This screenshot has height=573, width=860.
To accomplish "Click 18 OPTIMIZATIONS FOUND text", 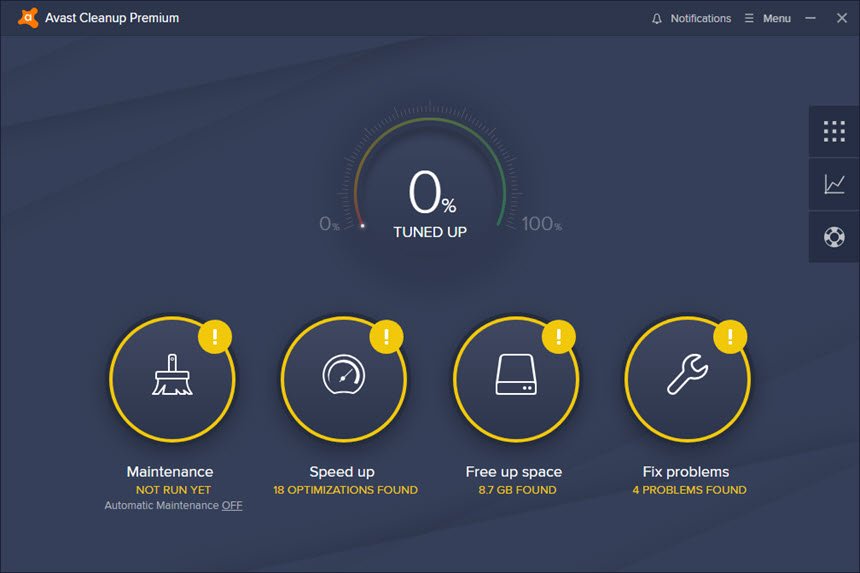I will tap(346, 490).
